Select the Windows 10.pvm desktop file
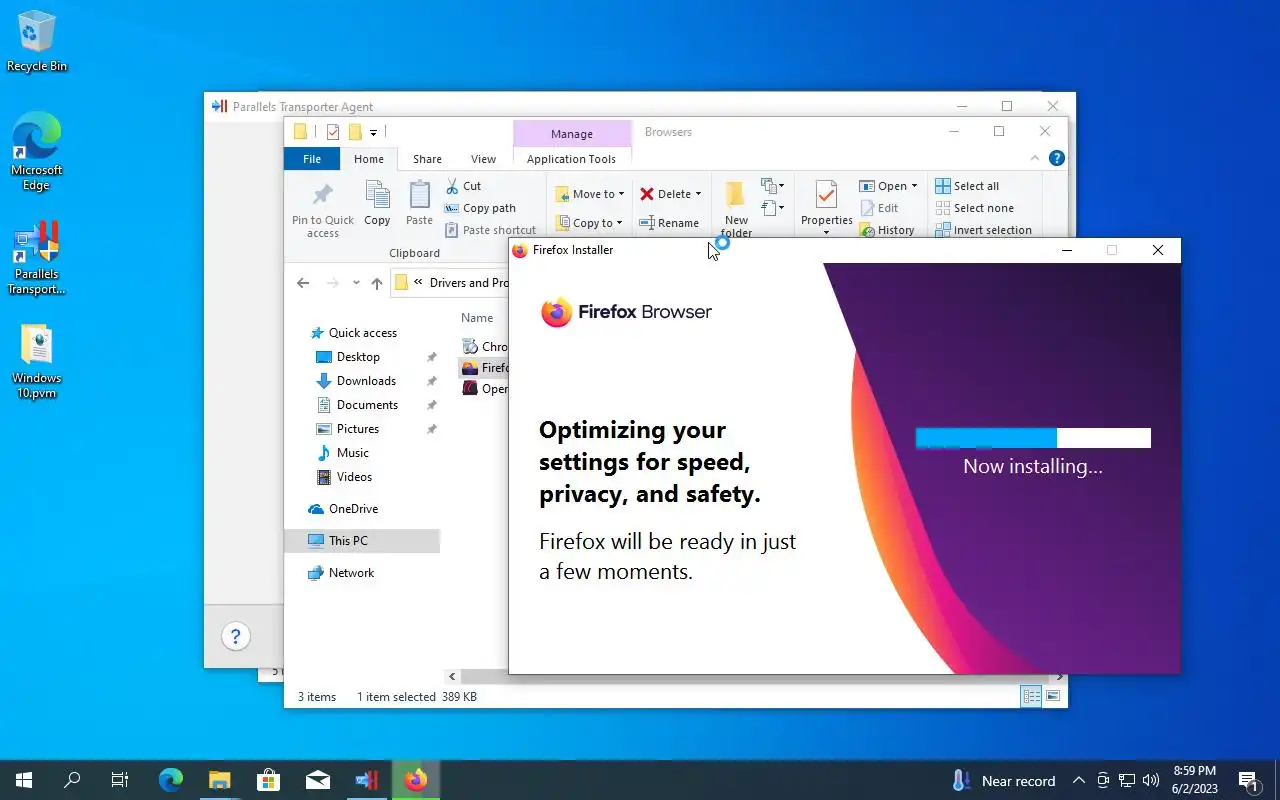The width and height of the screenshot is (1280, 800). [37, 362]
